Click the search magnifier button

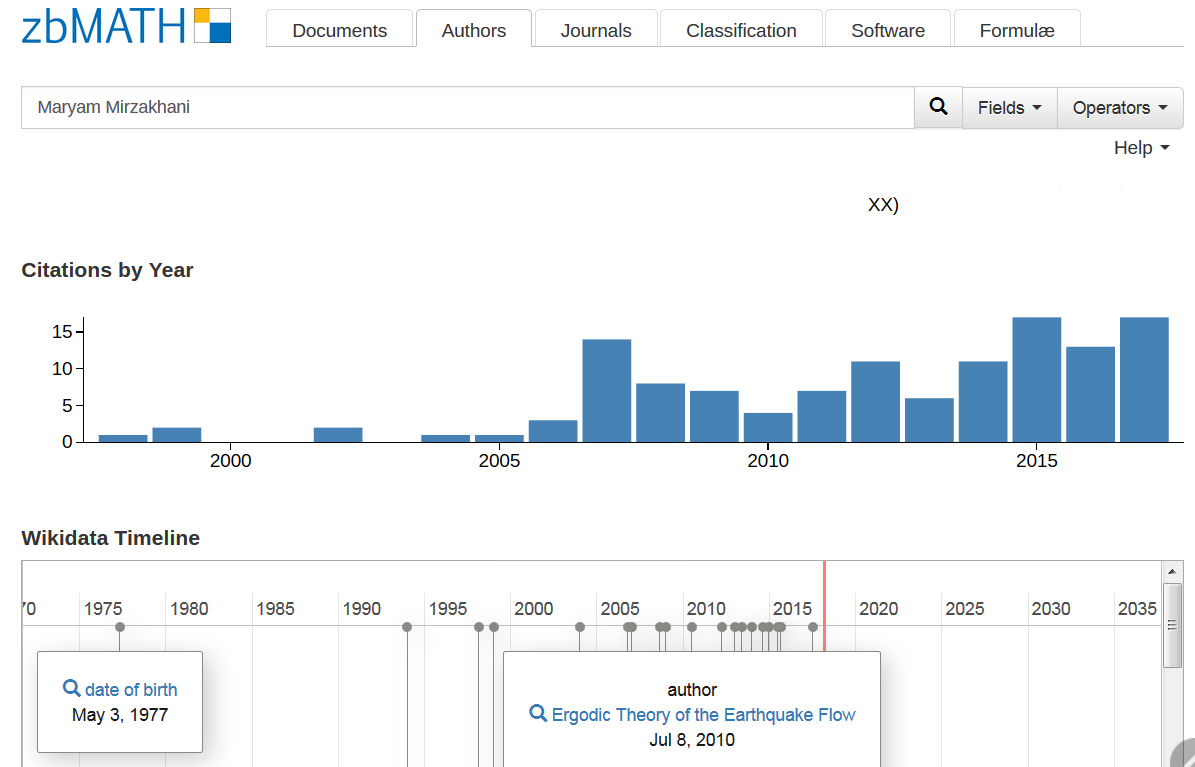click(x=938, y=107)
